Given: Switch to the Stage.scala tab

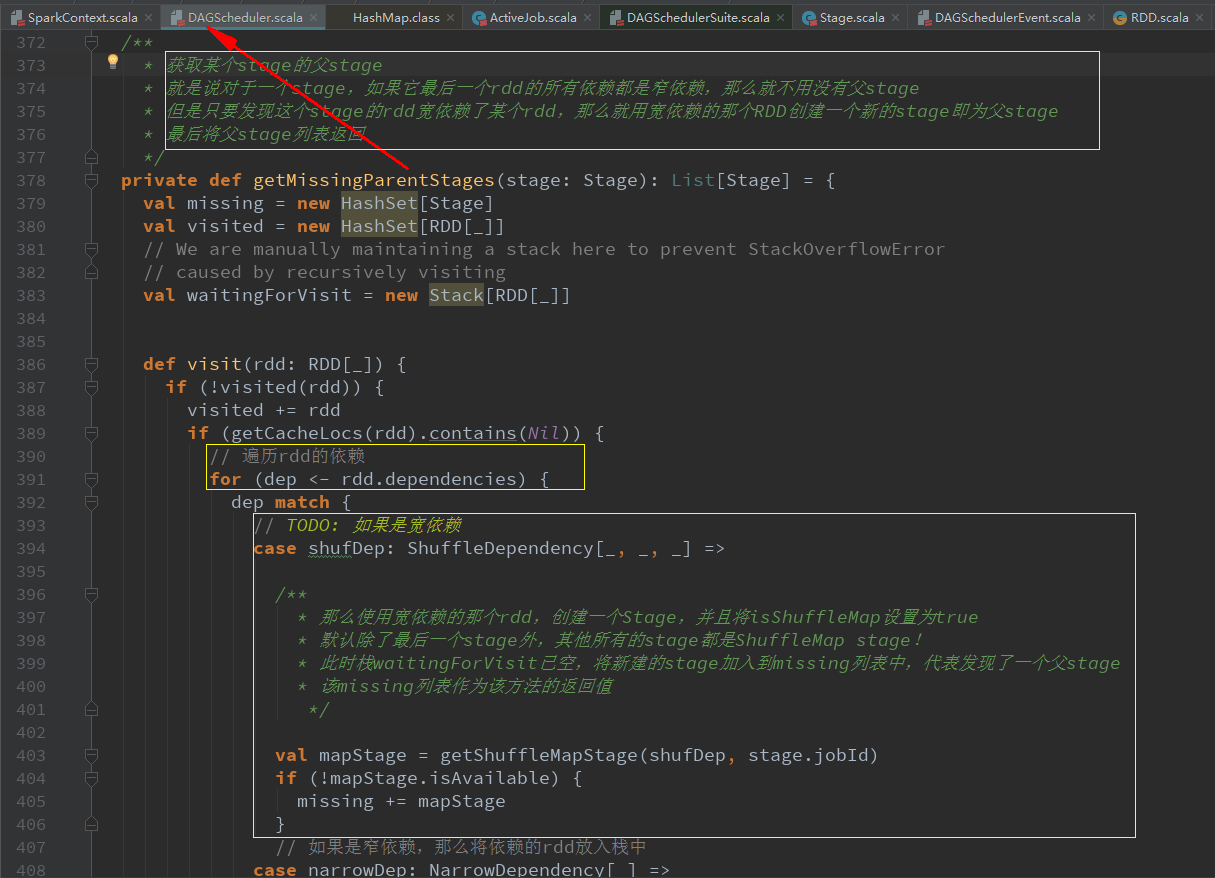Looking at the screenshot, I should pos(852,18).
